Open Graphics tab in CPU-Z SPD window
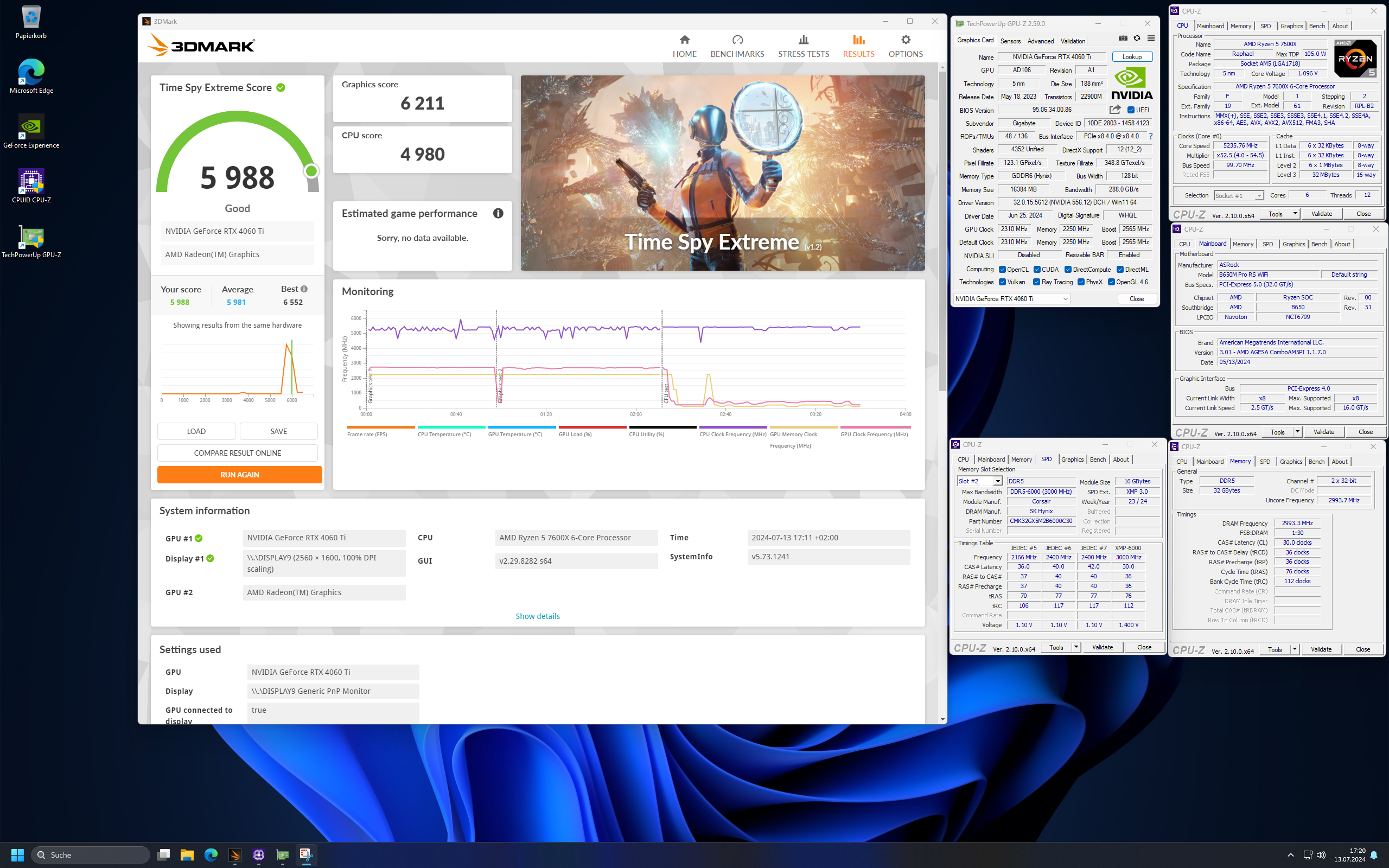1389x868 pixels. (1072, 459)
